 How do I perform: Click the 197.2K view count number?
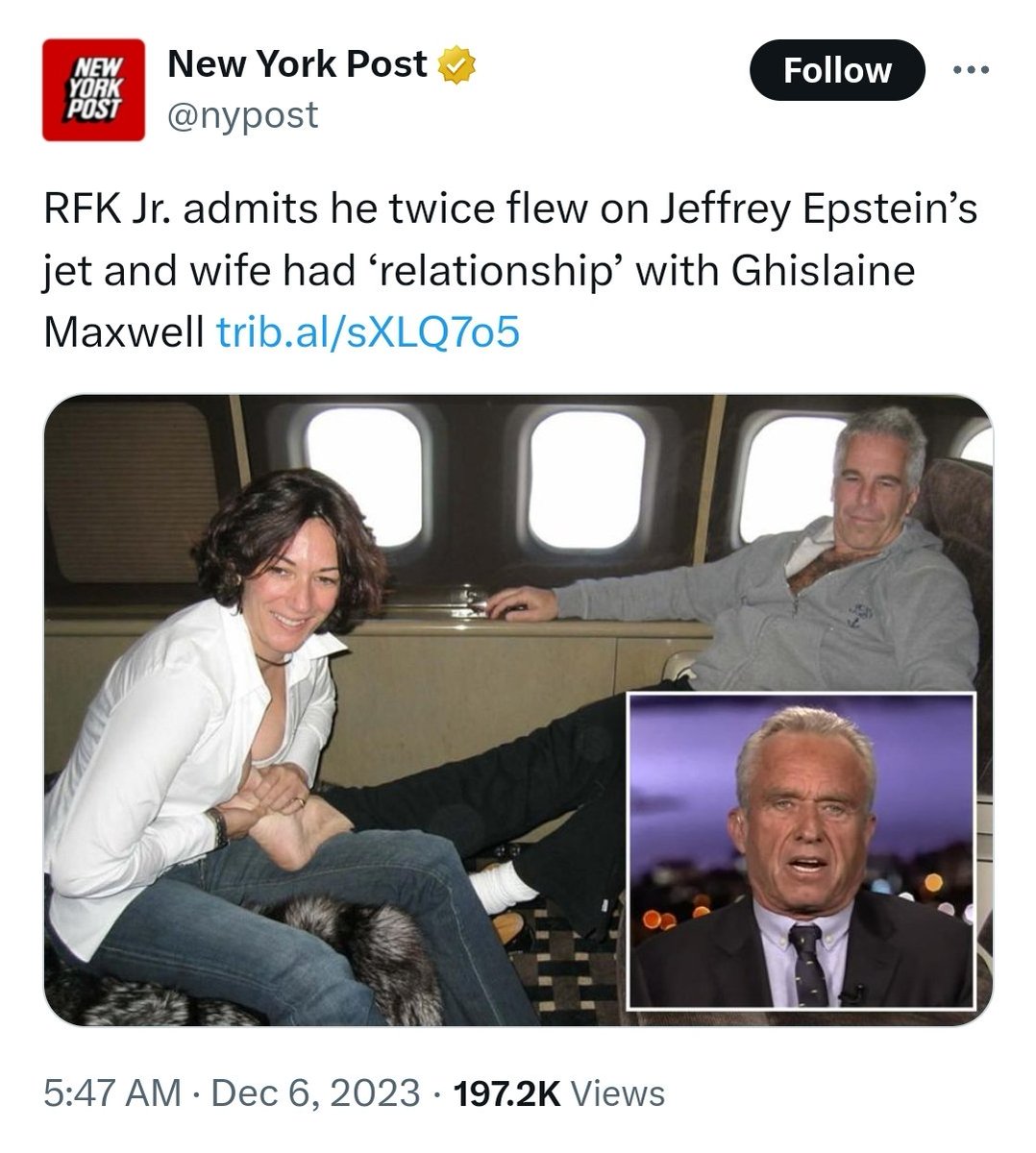506,1093
